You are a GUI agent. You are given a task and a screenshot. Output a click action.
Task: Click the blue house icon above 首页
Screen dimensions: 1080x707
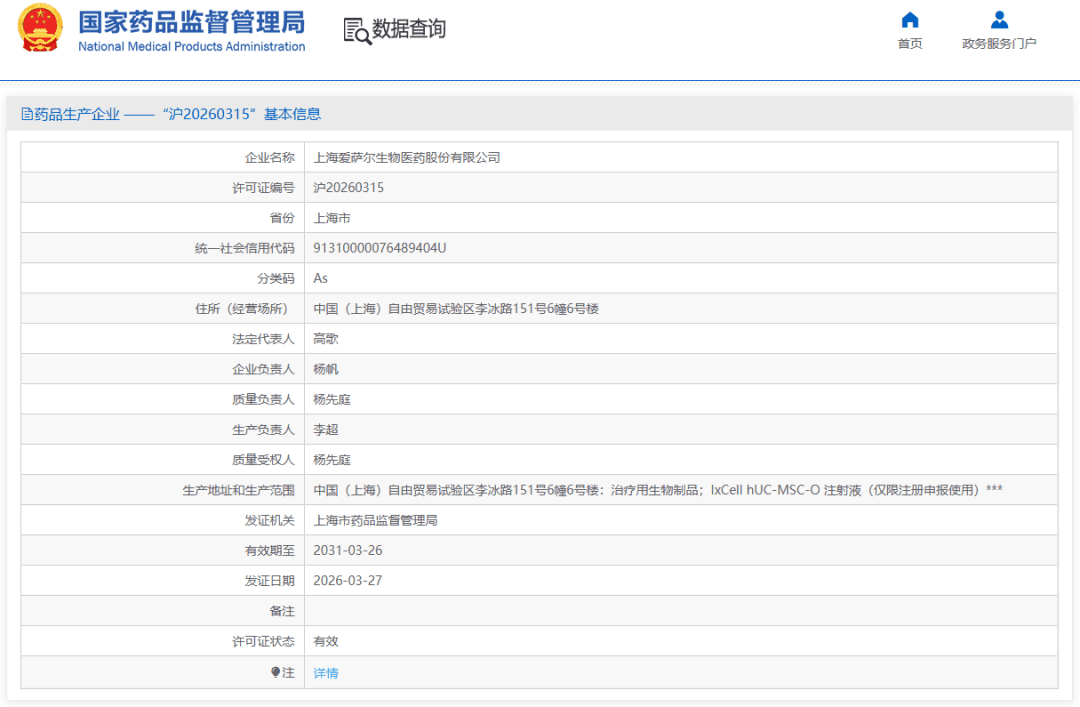pyautogui.click(x=909, y=19)
